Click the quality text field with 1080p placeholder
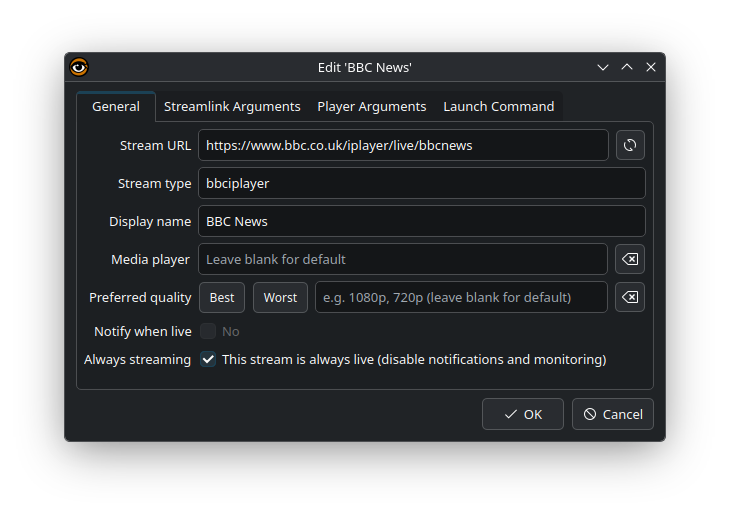The height and width of the screenshot is (518, 730). click(461, 297)
